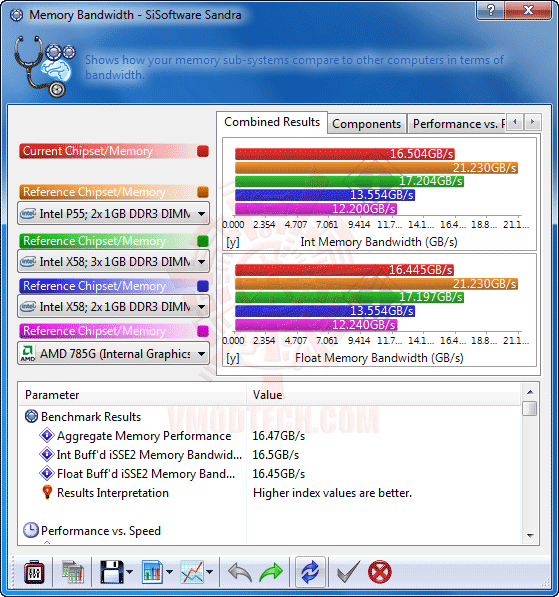This screenshot has width=559, height=597.
Task: Click the blue refresh arrows button
Action: (310, 572)
